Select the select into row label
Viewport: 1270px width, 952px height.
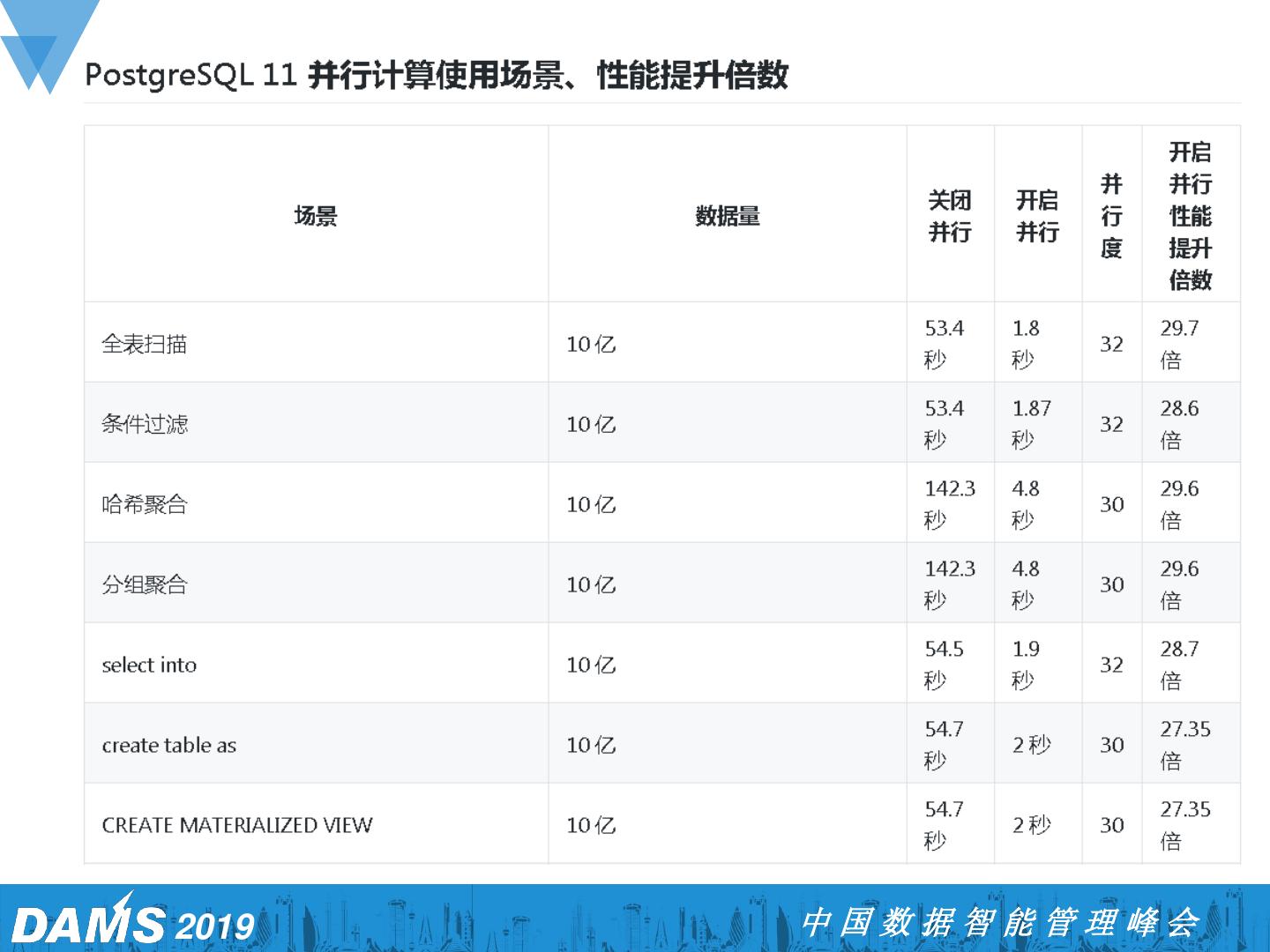149,665
